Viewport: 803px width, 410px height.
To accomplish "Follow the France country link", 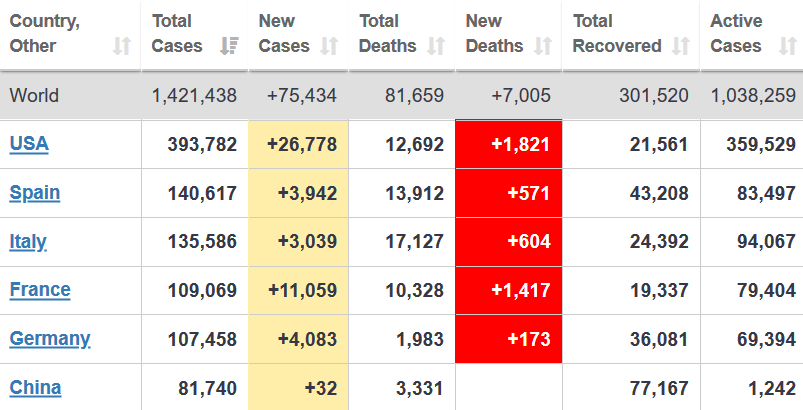I will click(x=40, y=290).
